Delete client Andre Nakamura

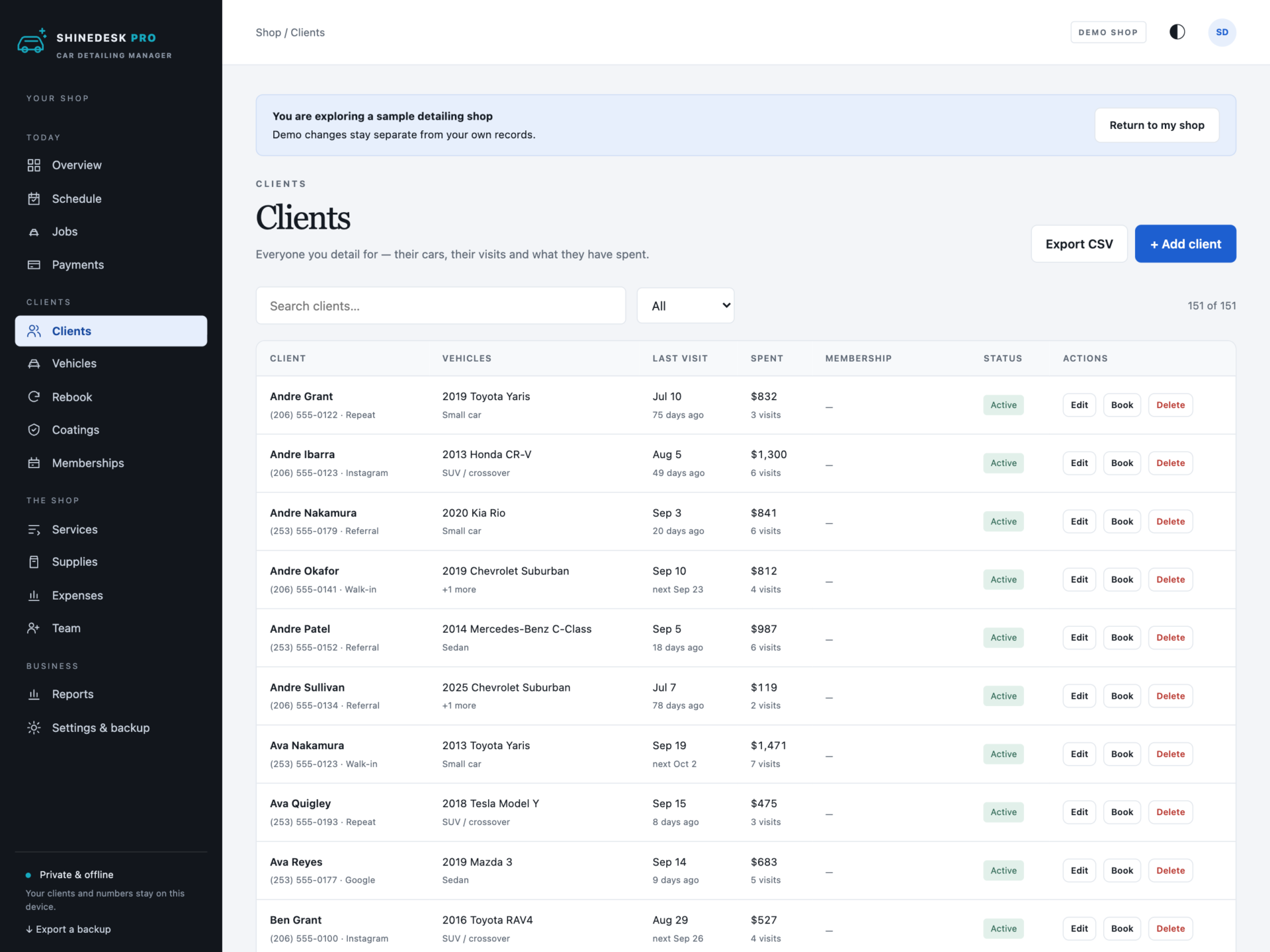pos(1170,522)
